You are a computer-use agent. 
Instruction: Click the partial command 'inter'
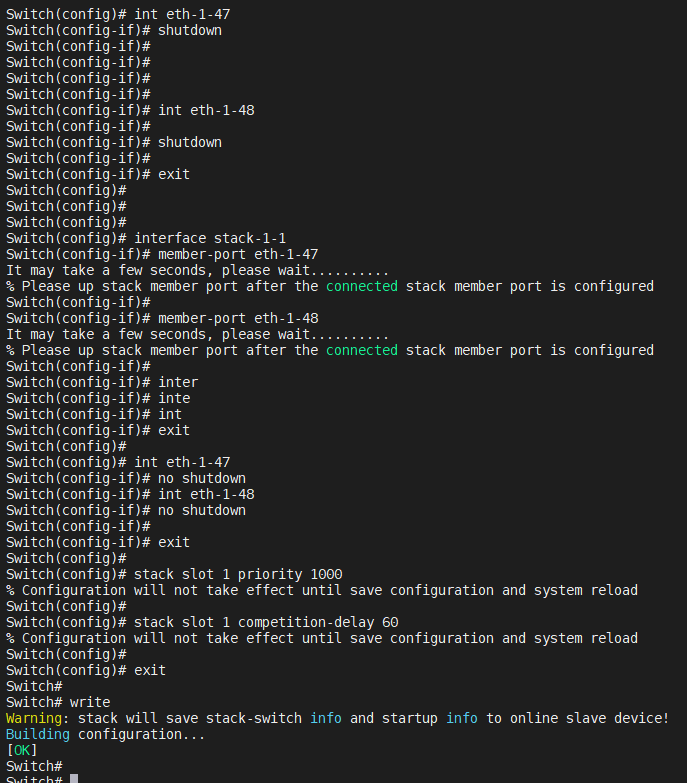178,383
